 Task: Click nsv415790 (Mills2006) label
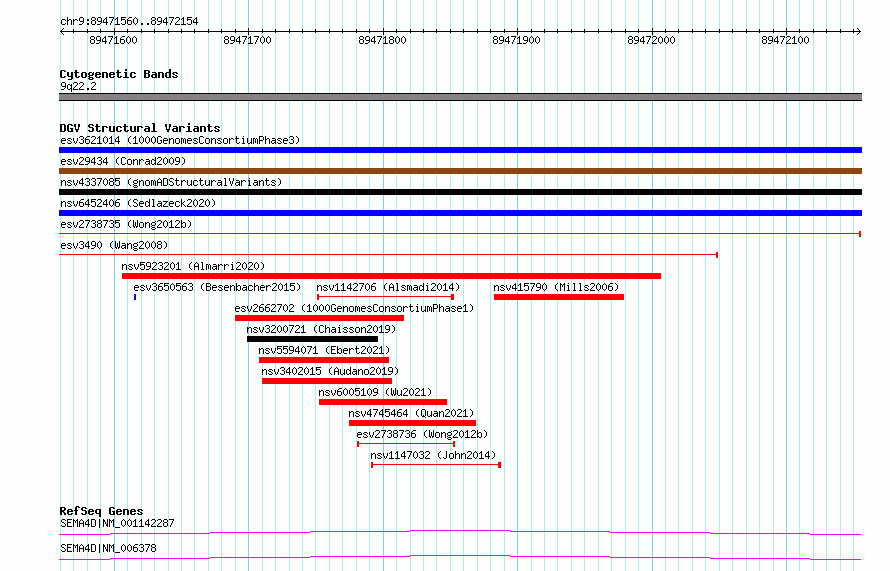(x=556, y=287)
